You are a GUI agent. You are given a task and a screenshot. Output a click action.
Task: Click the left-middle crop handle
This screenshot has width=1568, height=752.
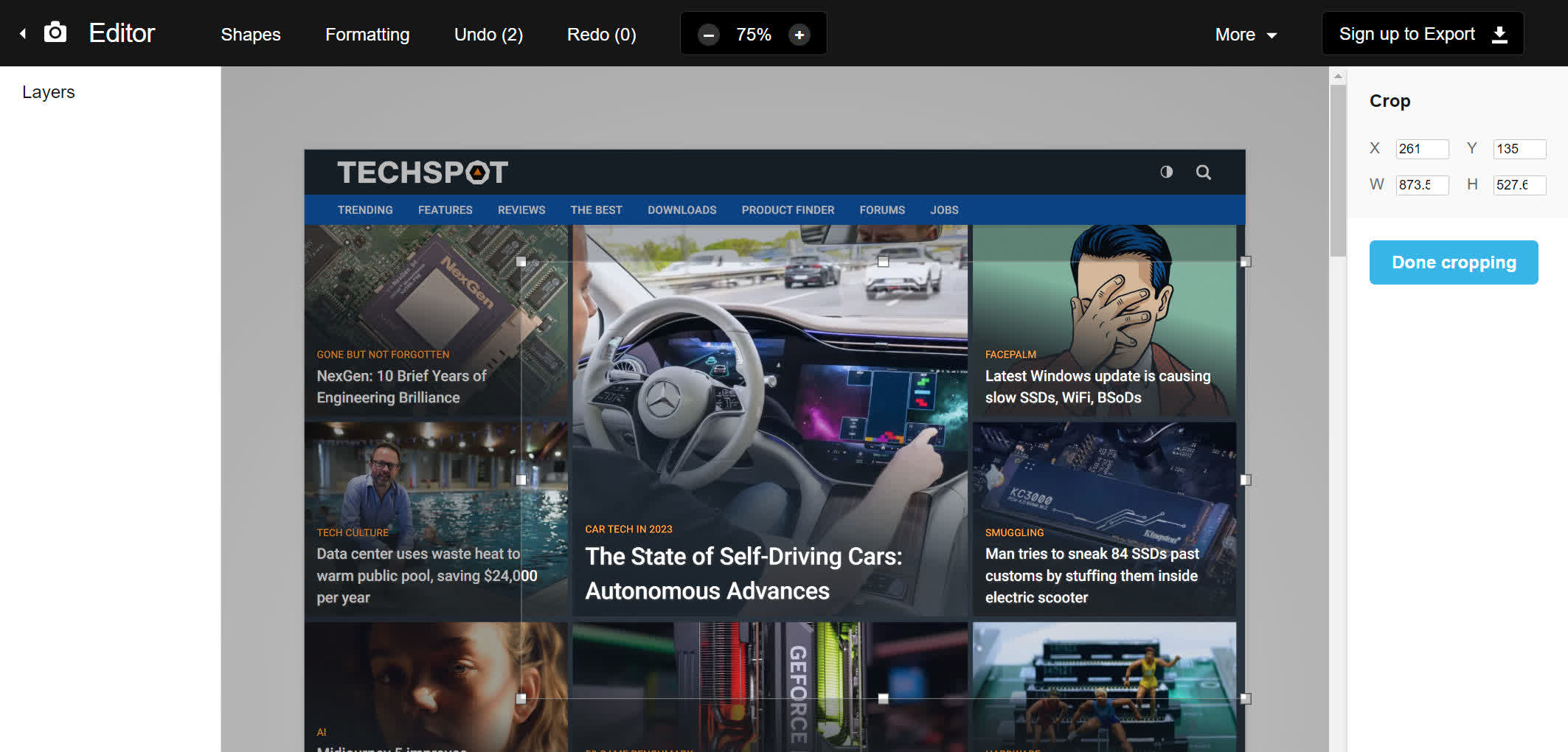click(x=521, y=480)
